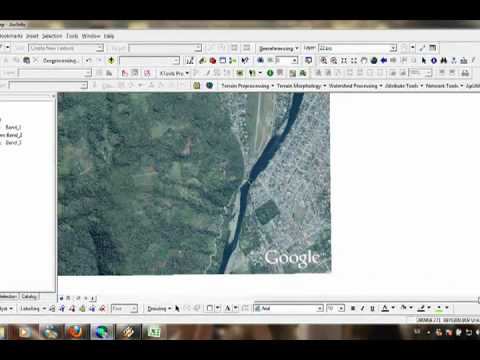
Task: Select the Zoom Out magnifier tool
Action: pos(334,60)
